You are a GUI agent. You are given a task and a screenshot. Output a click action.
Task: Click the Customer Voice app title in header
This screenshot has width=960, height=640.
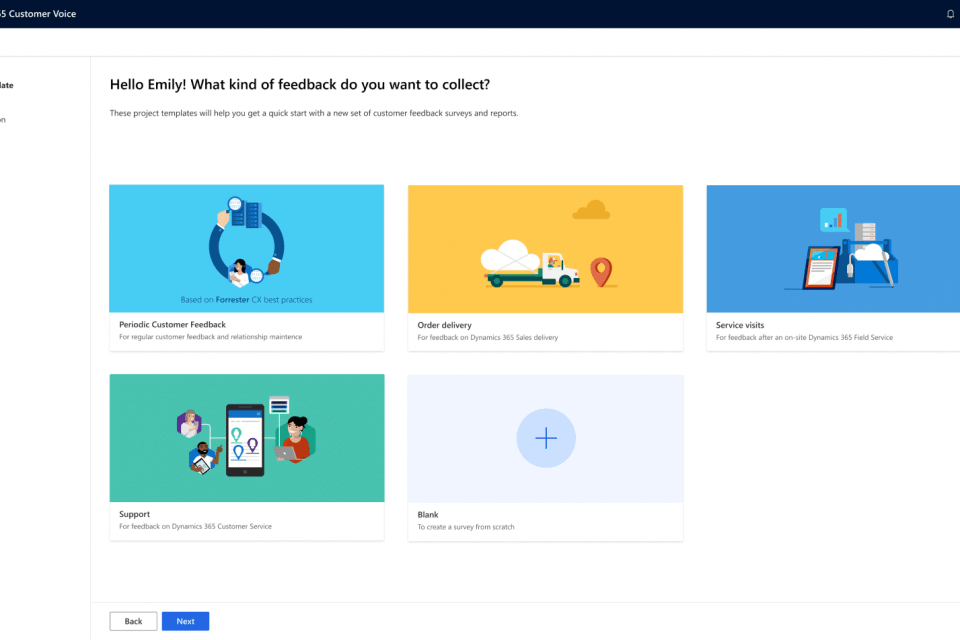click(38, 14)
